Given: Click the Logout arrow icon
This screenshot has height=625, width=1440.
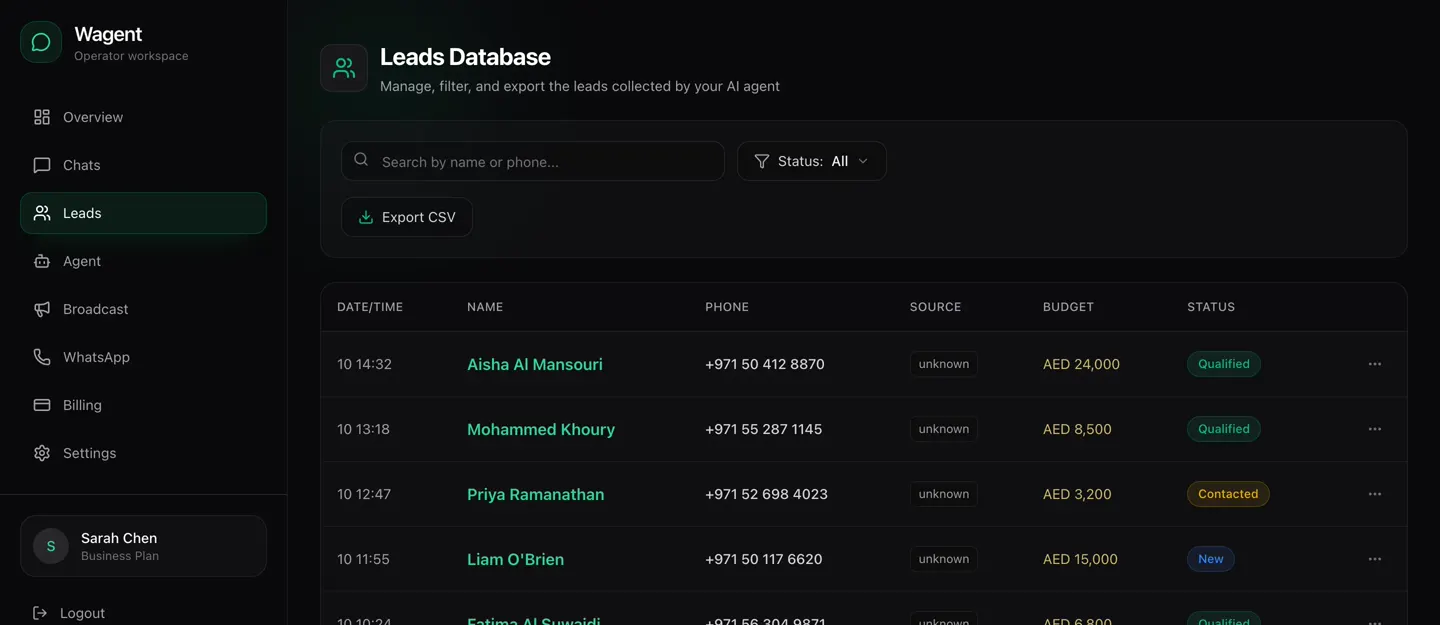Looking at the screenshot, I should [40, 613].
